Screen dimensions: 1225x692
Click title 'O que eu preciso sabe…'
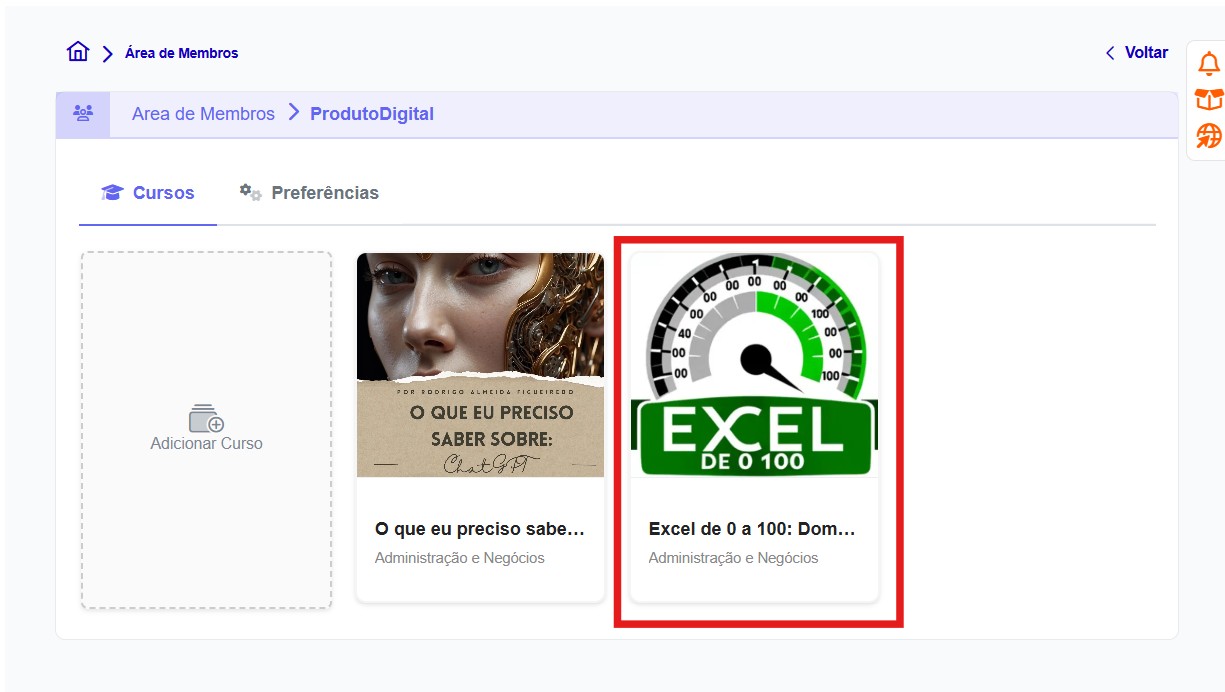pos(479,529)
